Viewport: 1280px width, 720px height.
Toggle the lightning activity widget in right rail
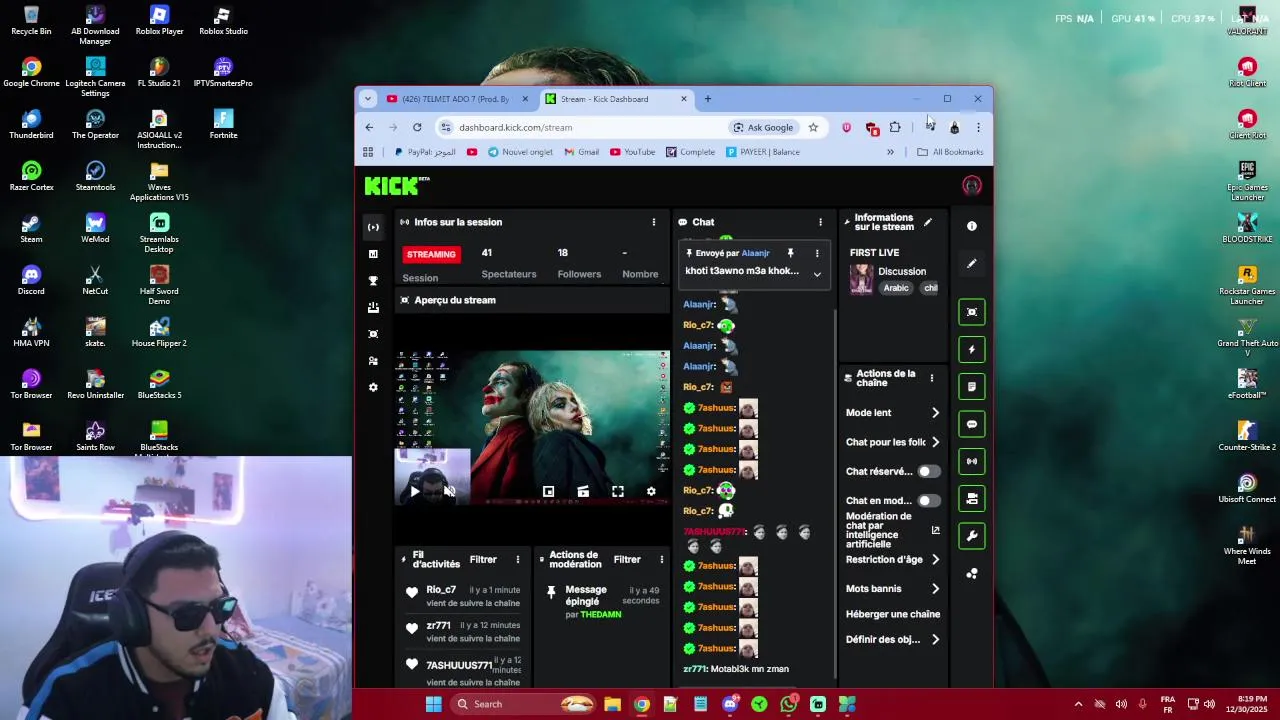pos(971,349)
